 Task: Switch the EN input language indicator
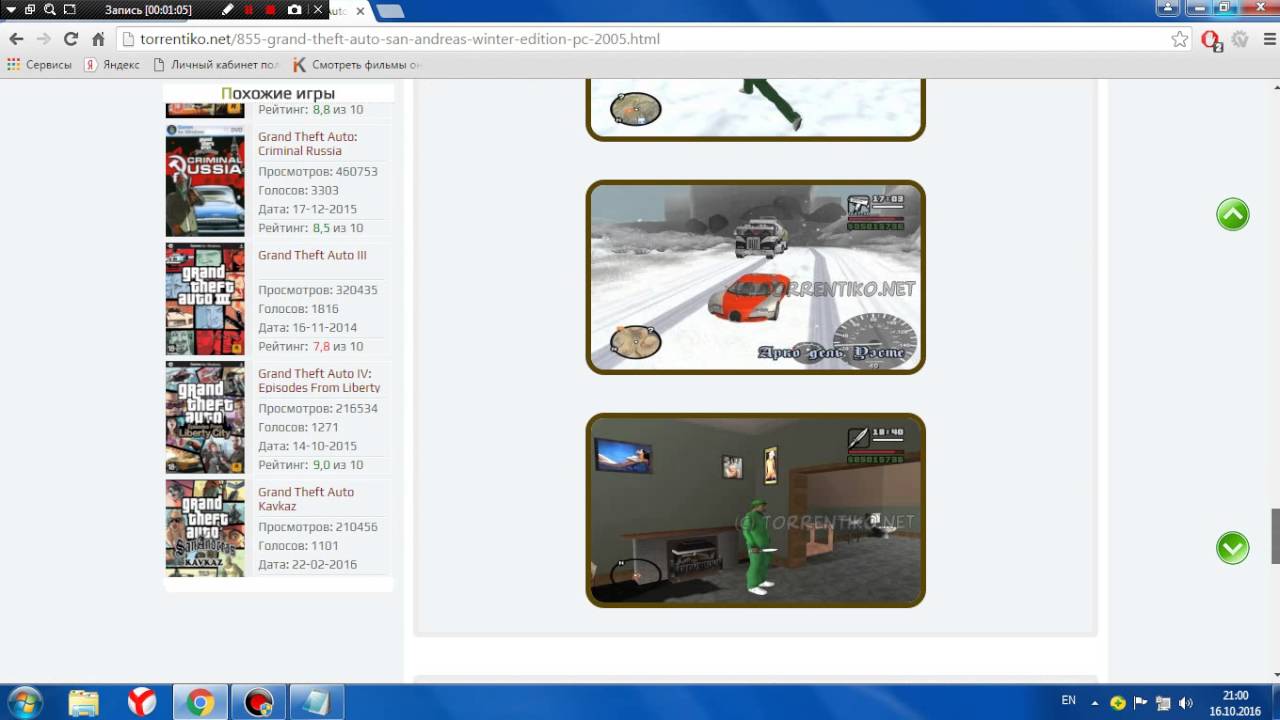coord(1069,701)
